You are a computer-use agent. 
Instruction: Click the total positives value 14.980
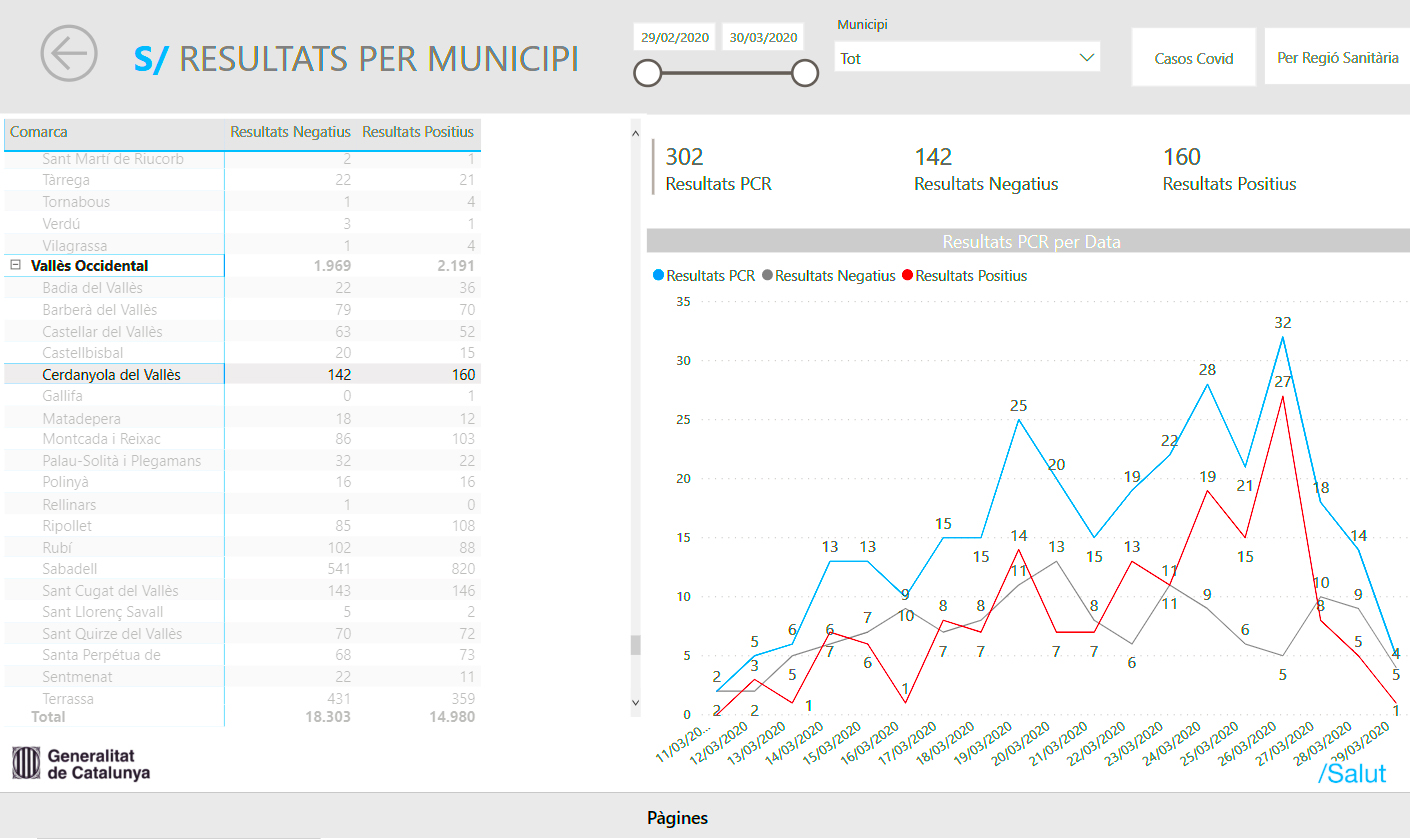(451, 717)
